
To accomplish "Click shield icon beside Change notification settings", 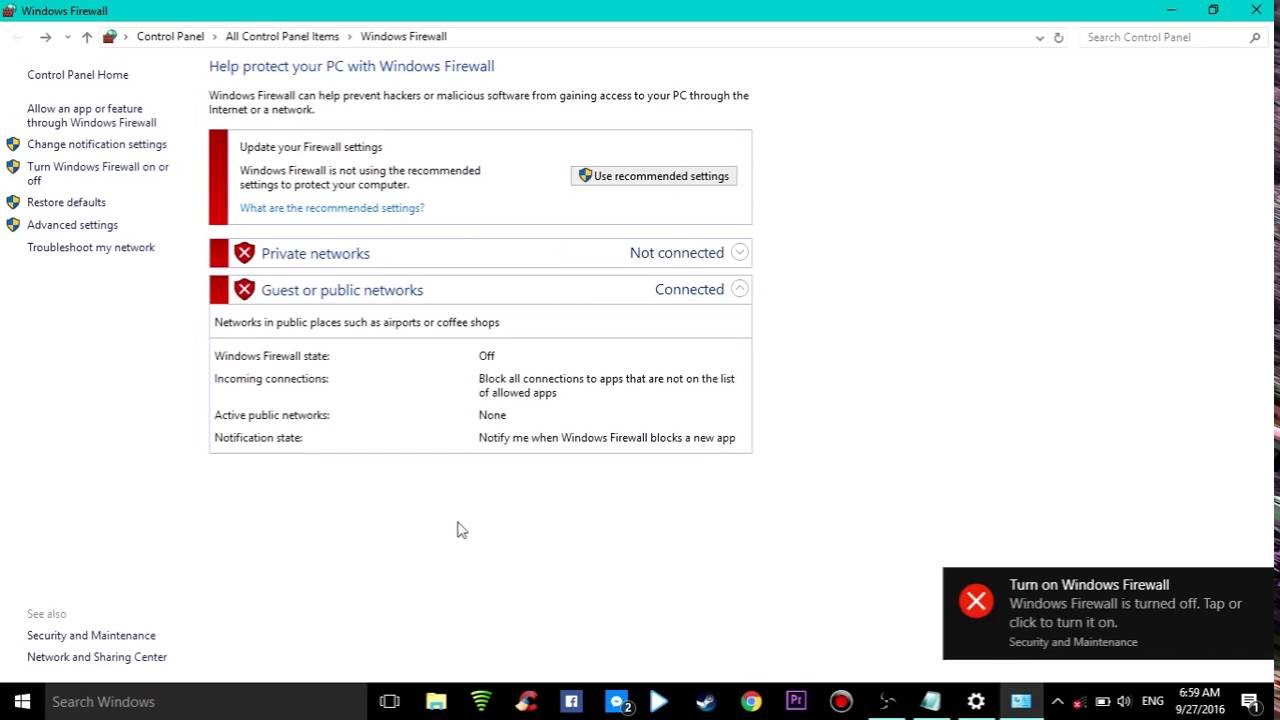I will [13, 144].
